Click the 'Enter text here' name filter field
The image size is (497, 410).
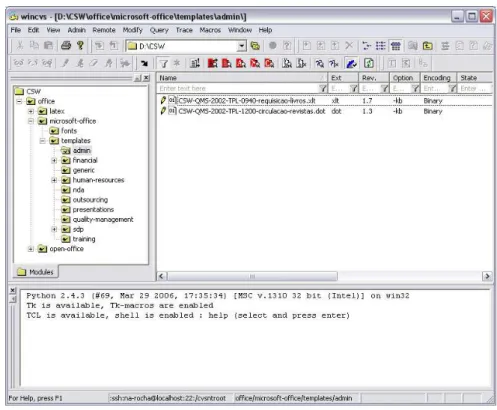tap(238, 88)
